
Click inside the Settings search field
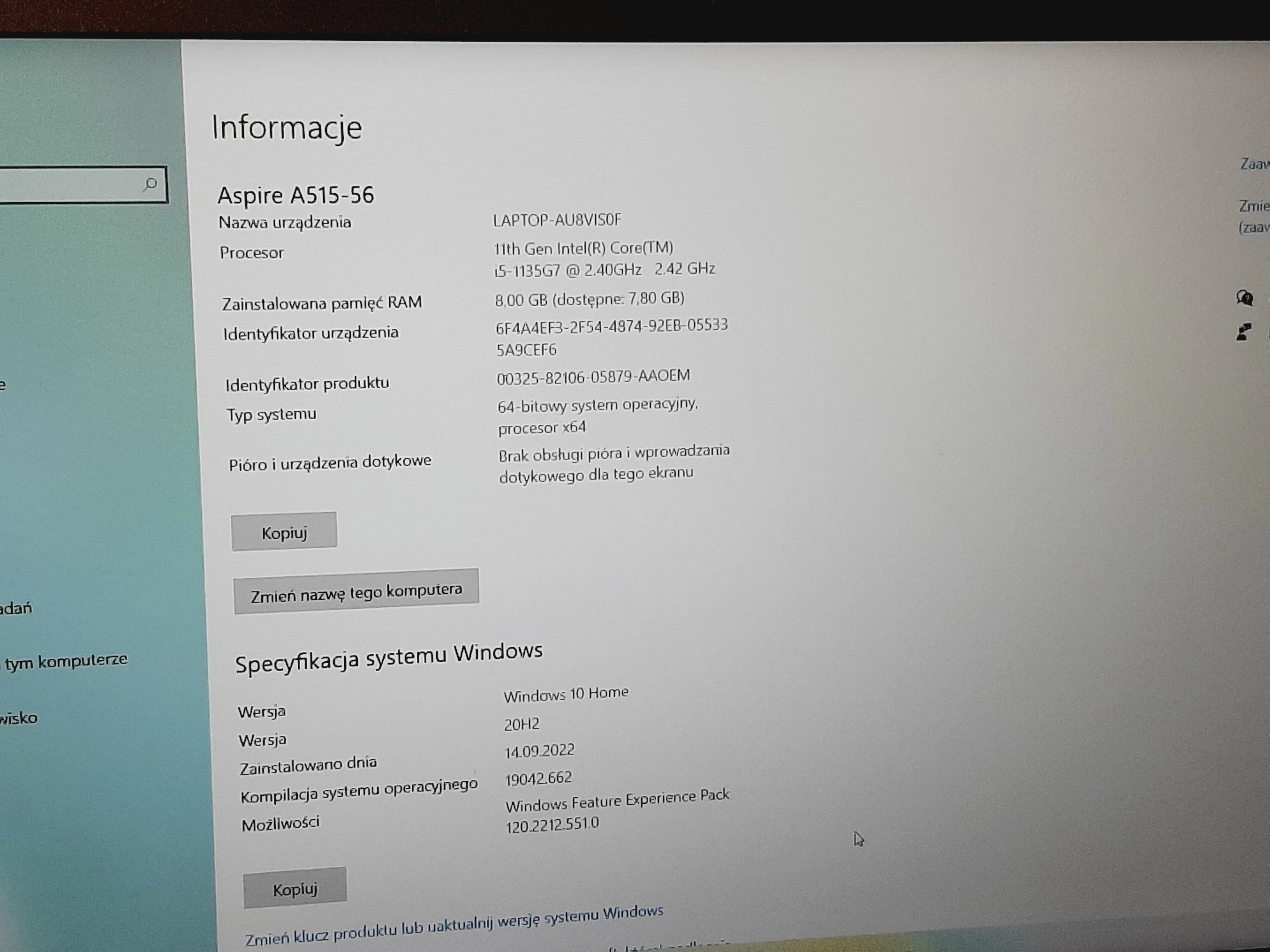75,184
